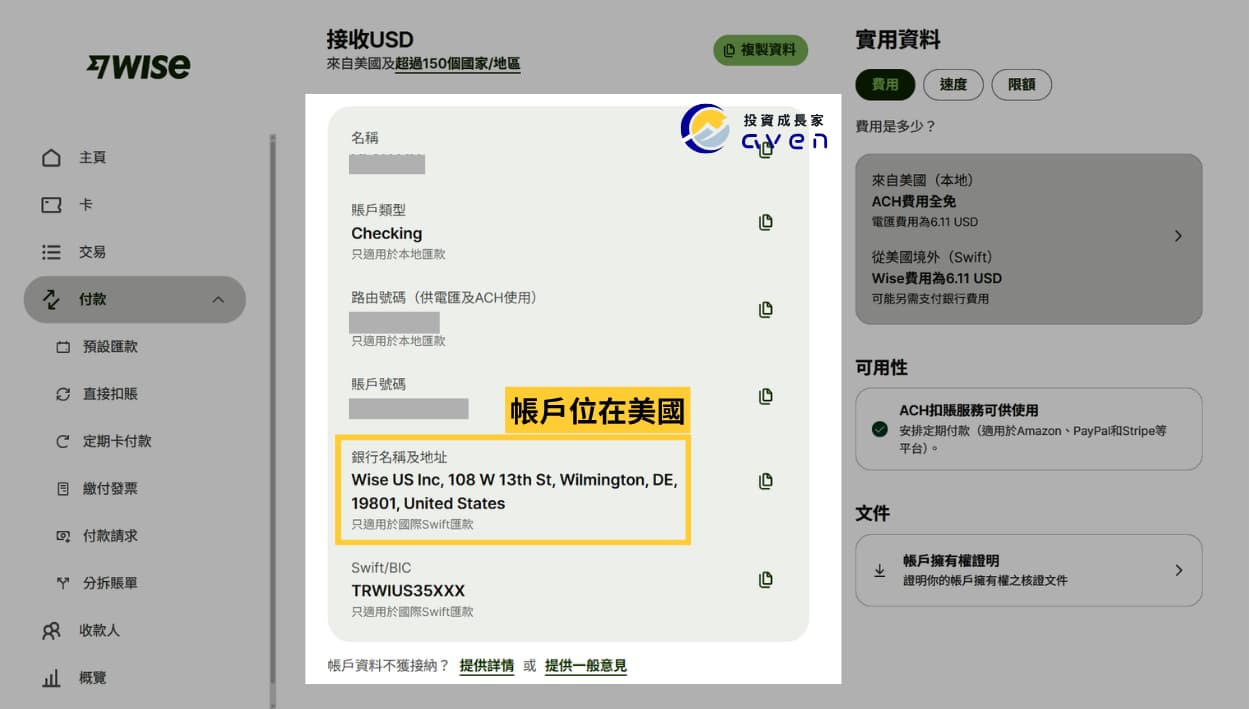Click the ACH費用全免 text
The height and width of the screenshot is (709, 1250).
point(914,201)
